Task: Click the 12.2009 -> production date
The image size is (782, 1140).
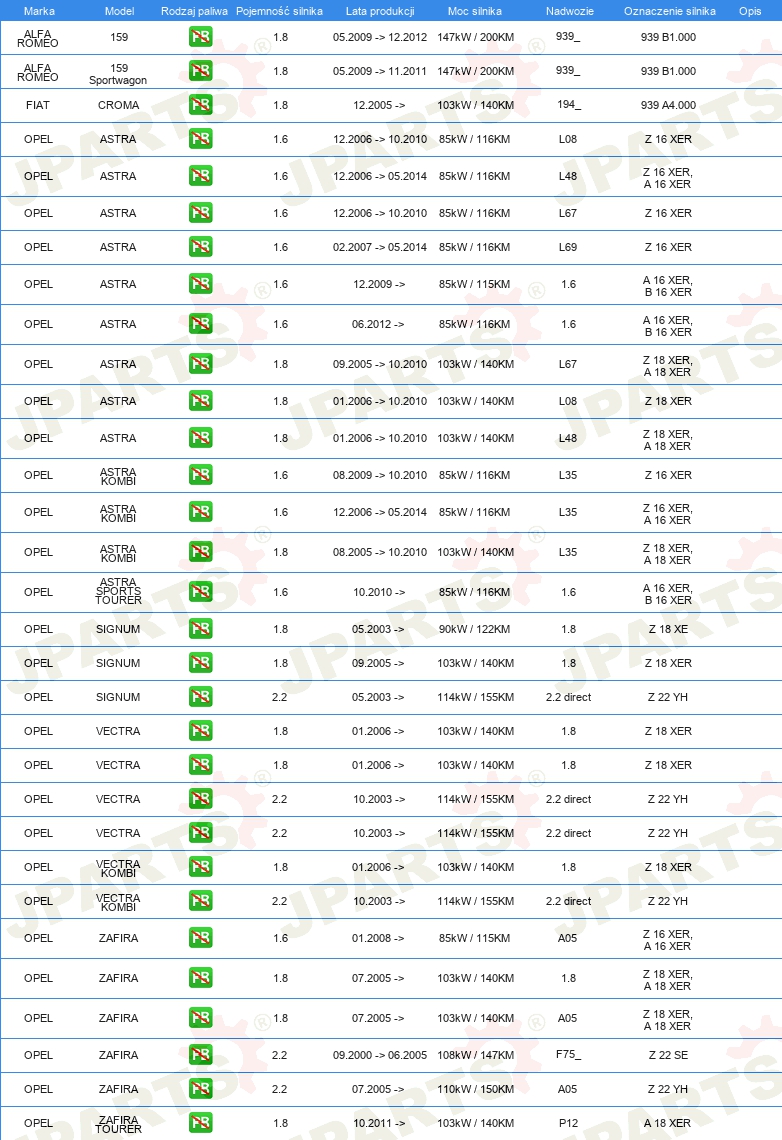Action: click(x=379, y=284)
